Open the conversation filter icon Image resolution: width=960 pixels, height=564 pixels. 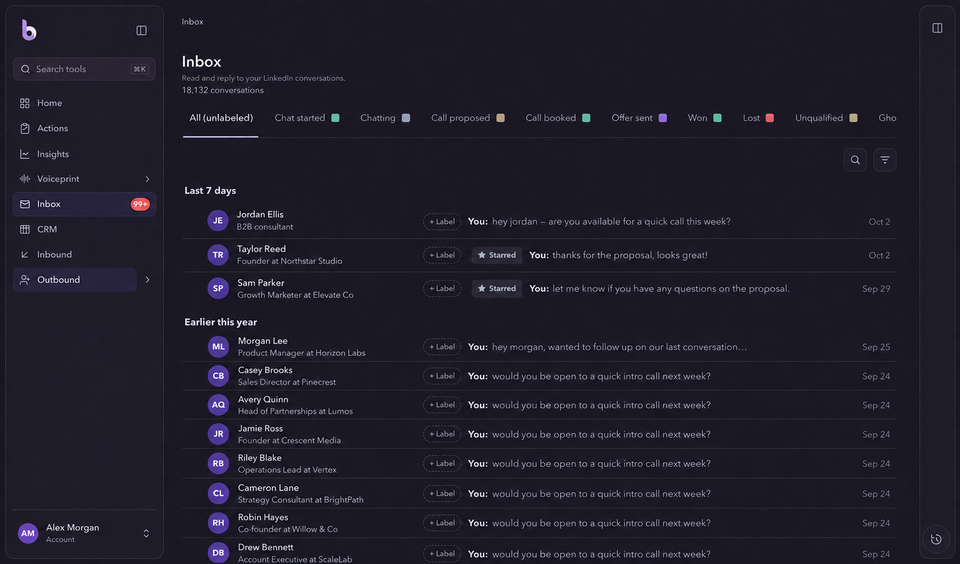885,160
